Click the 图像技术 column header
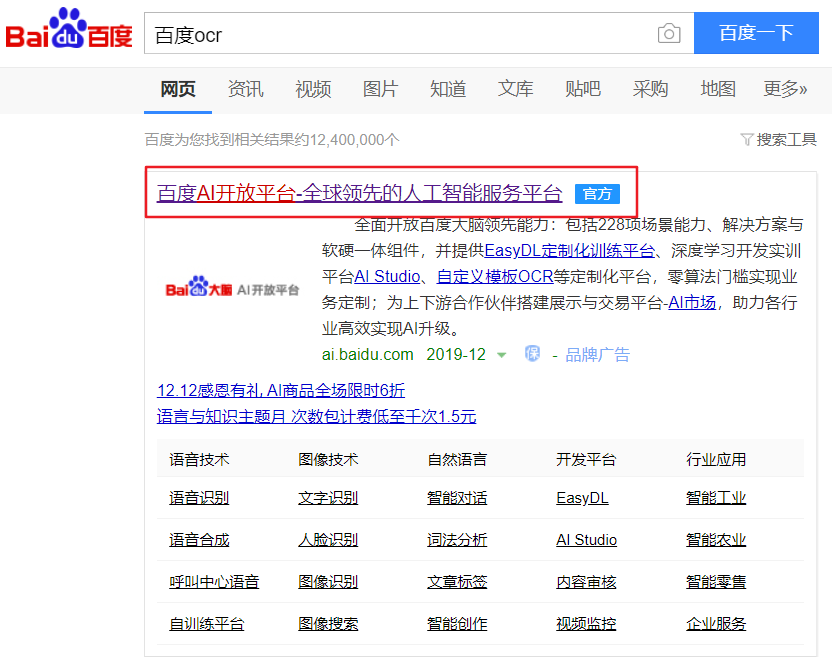This screenshot has height=657, width=832. click(328, 459)
